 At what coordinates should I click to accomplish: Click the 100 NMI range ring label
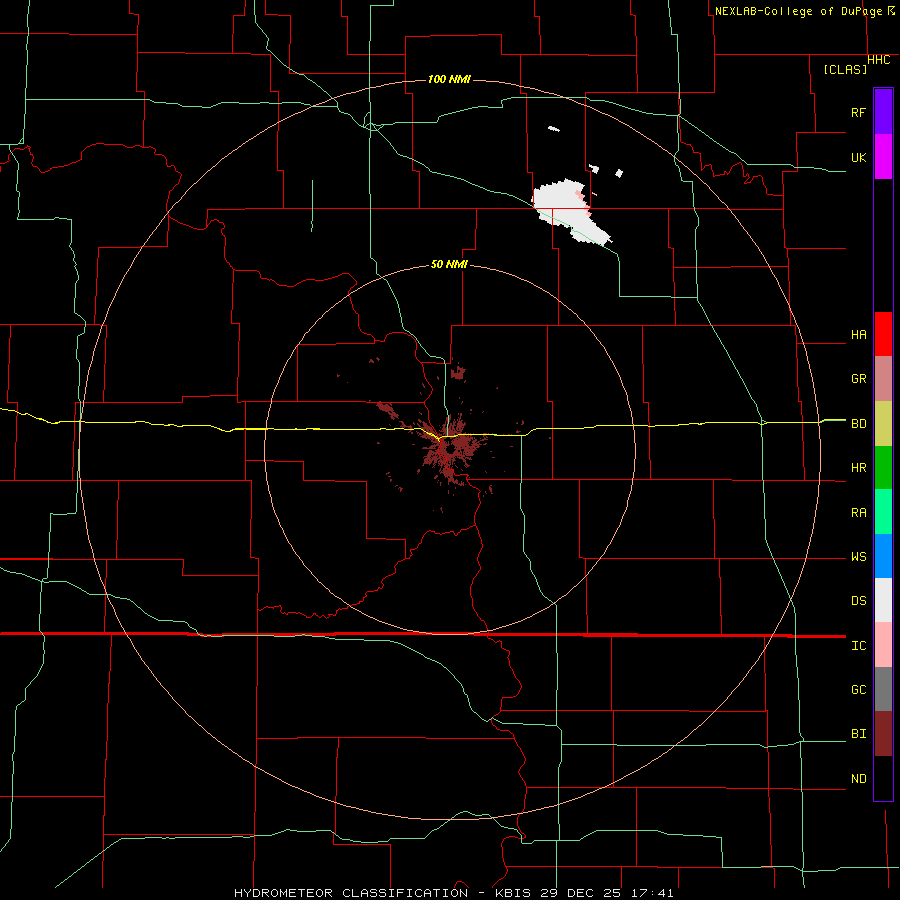point(449,79)
